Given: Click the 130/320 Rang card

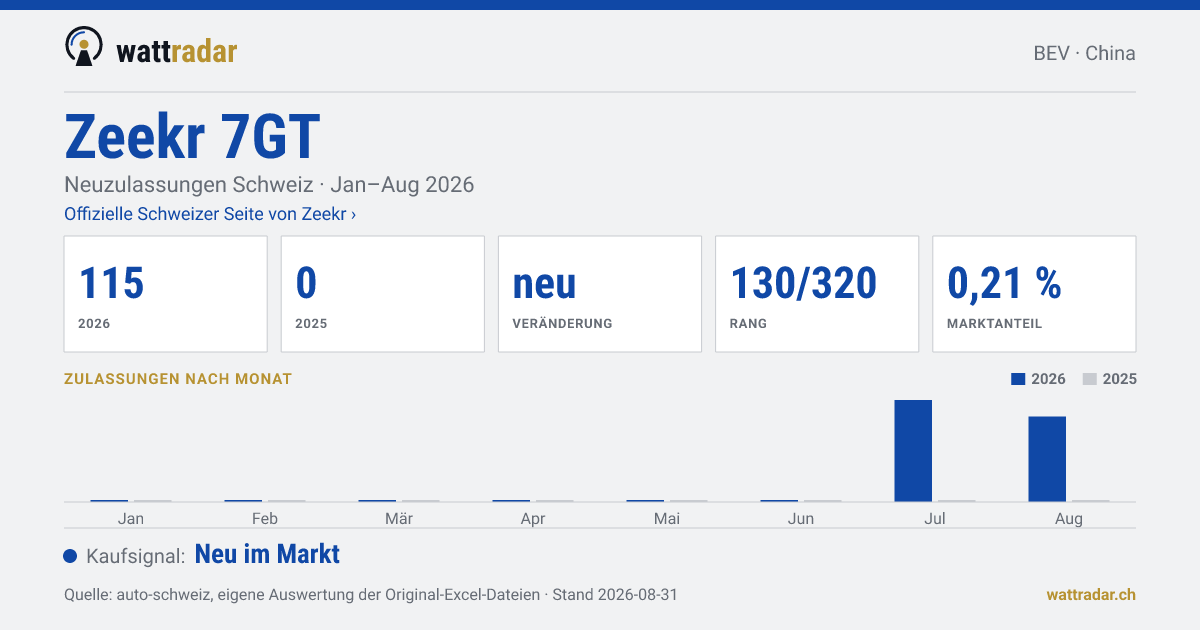Looking at the screenshot, I should click(x=817, y=294).
